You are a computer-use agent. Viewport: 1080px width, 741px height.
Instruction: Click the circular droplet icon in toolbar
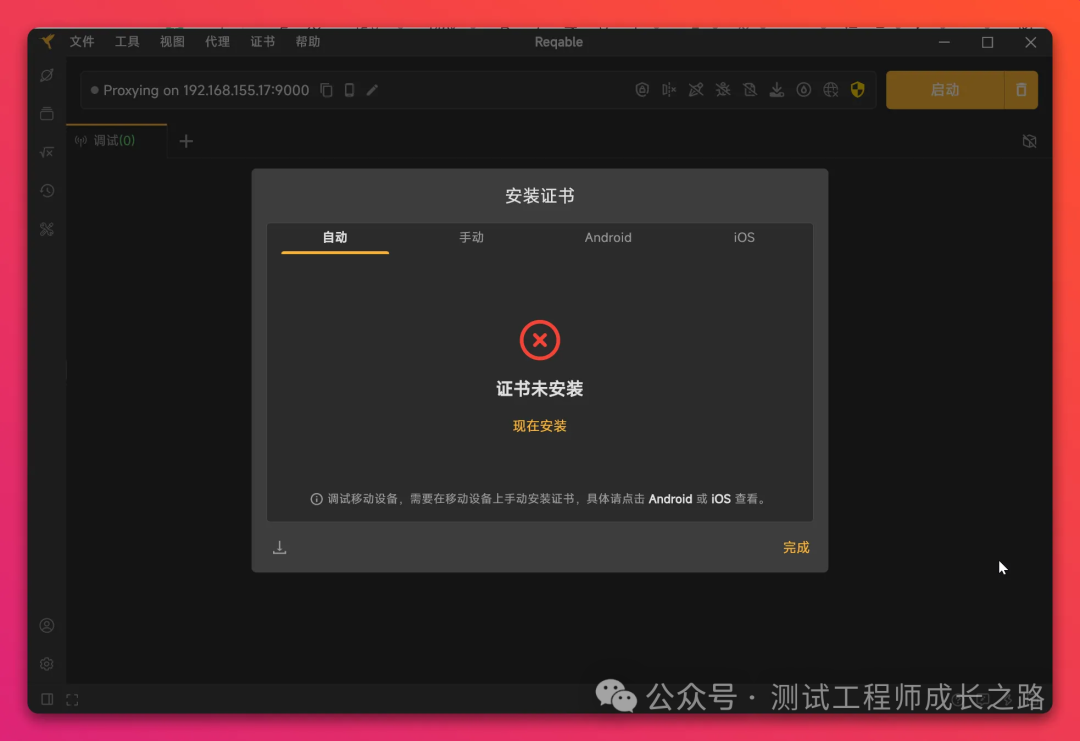[803, 90]
